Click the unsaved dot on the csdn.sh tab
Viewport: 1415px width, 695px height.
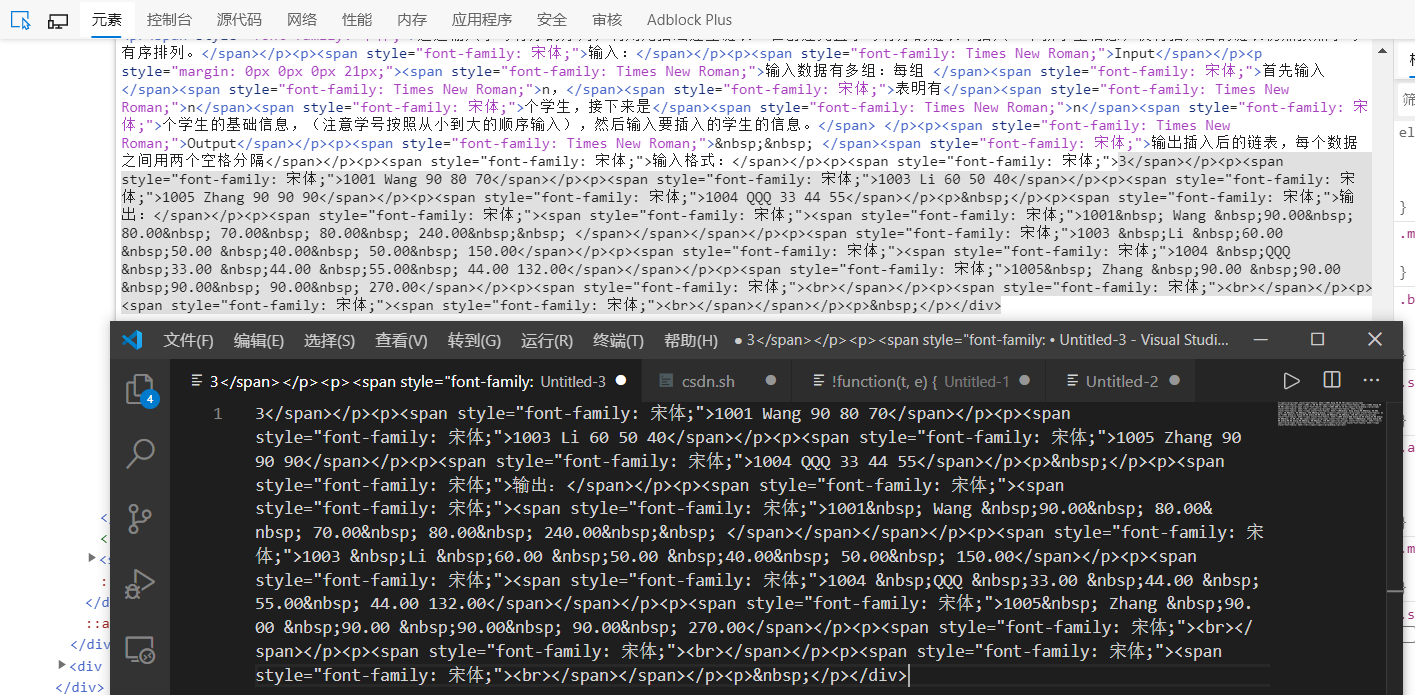pyautogui.click(x=771, y=381)
